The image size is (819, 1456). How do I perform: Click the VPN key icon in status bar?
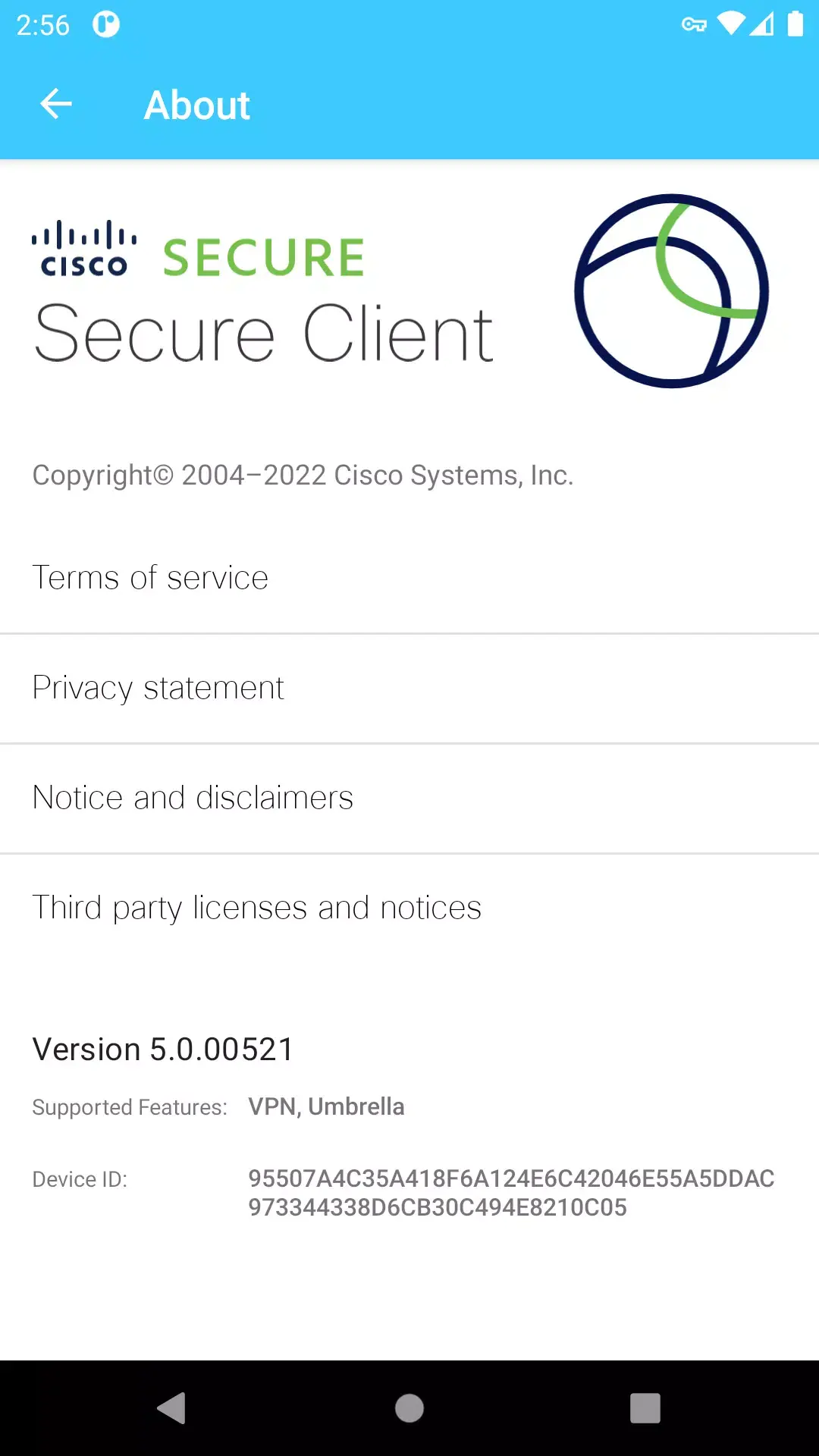click(695, 25)
